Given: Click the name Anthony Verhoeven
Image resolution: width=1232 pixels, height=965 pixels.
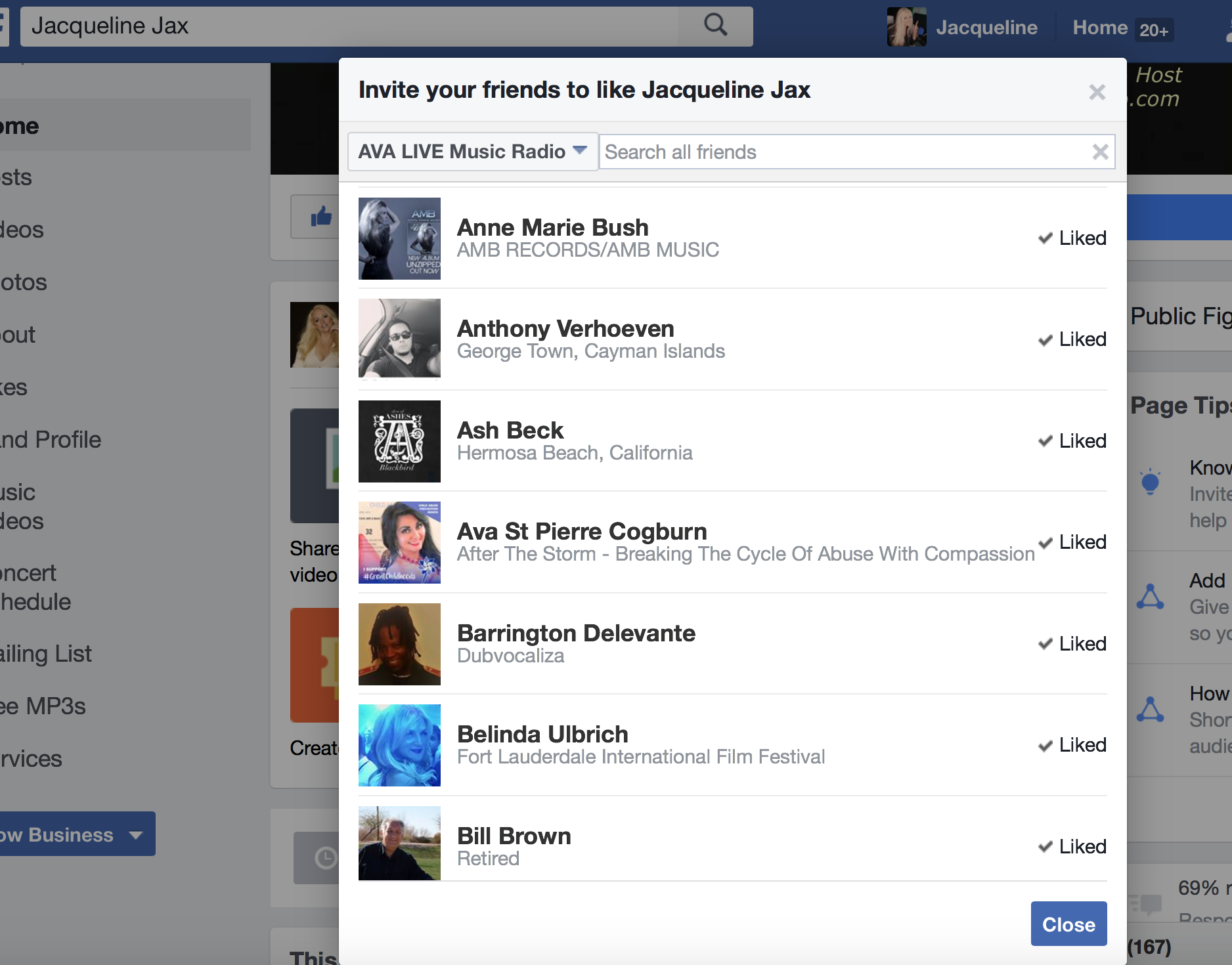Looking at the screenshot, I should point(565,328).
